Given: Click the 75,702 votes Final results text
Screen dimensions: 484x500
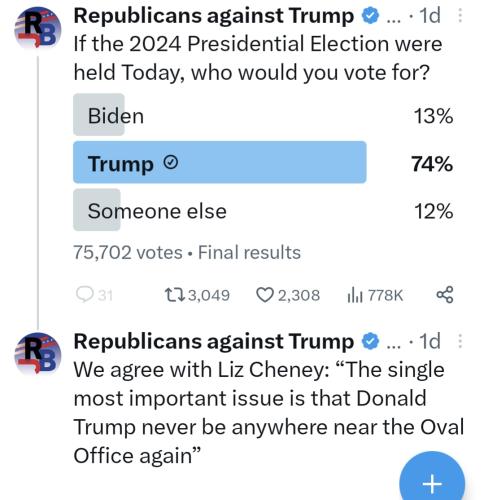Looking at the screenshot, I should click(x=187, y=252).
